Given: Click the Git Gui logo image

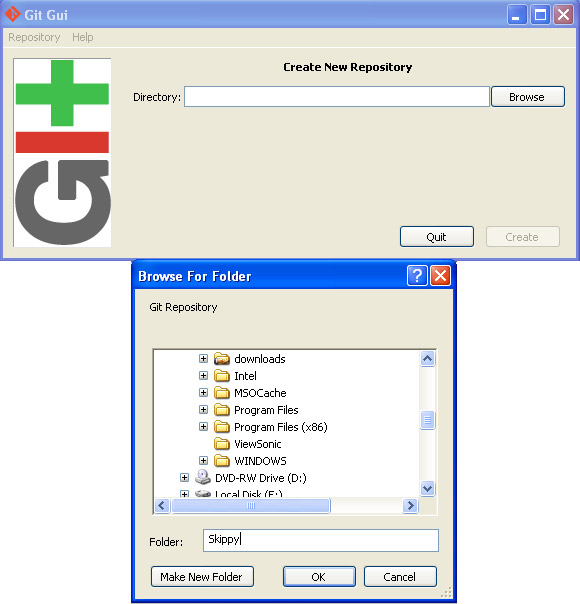Looking at the screenshot, I should (x=62, y=153).
